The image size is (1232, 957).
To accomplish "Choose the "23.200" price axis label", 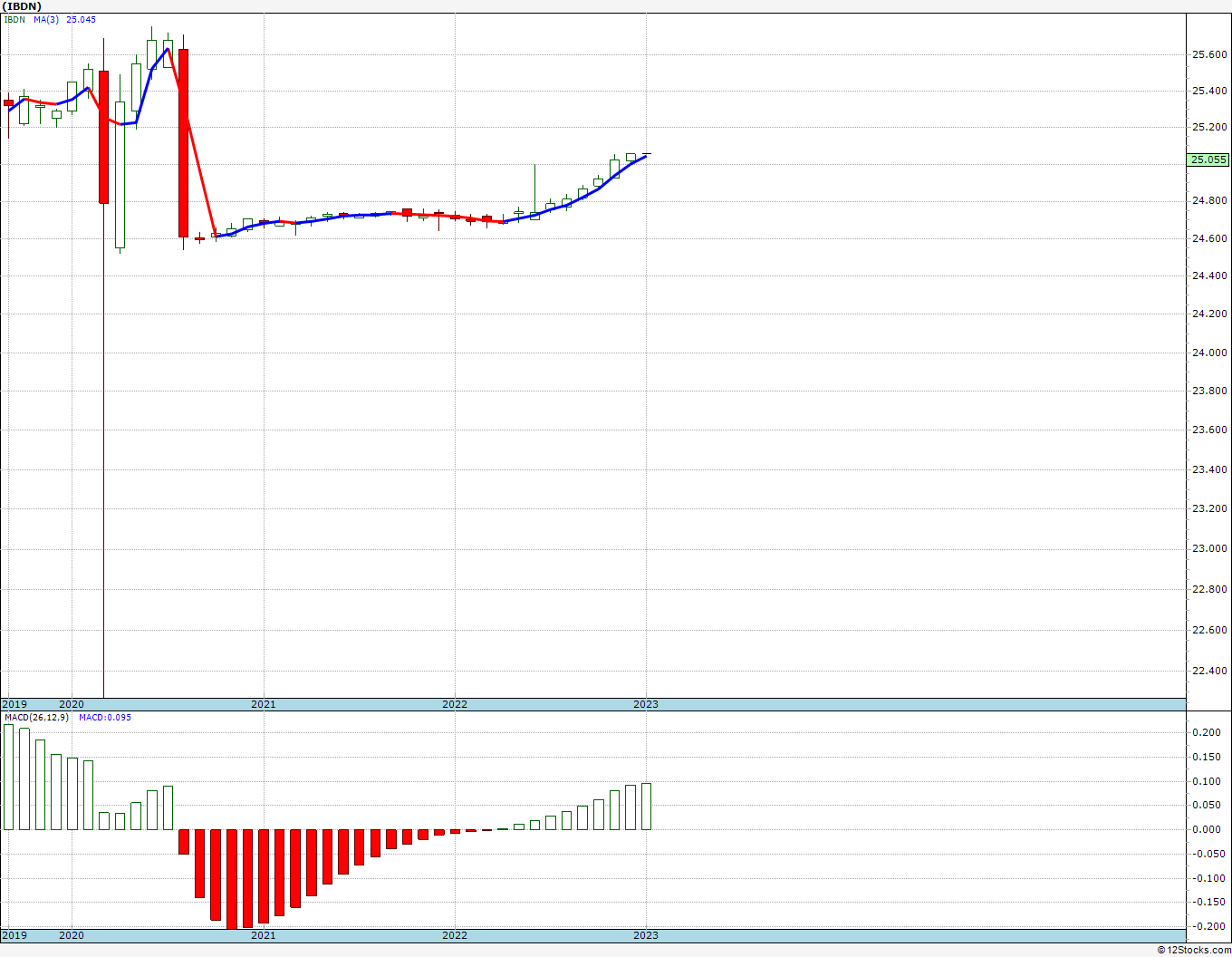I will 1209,508.
